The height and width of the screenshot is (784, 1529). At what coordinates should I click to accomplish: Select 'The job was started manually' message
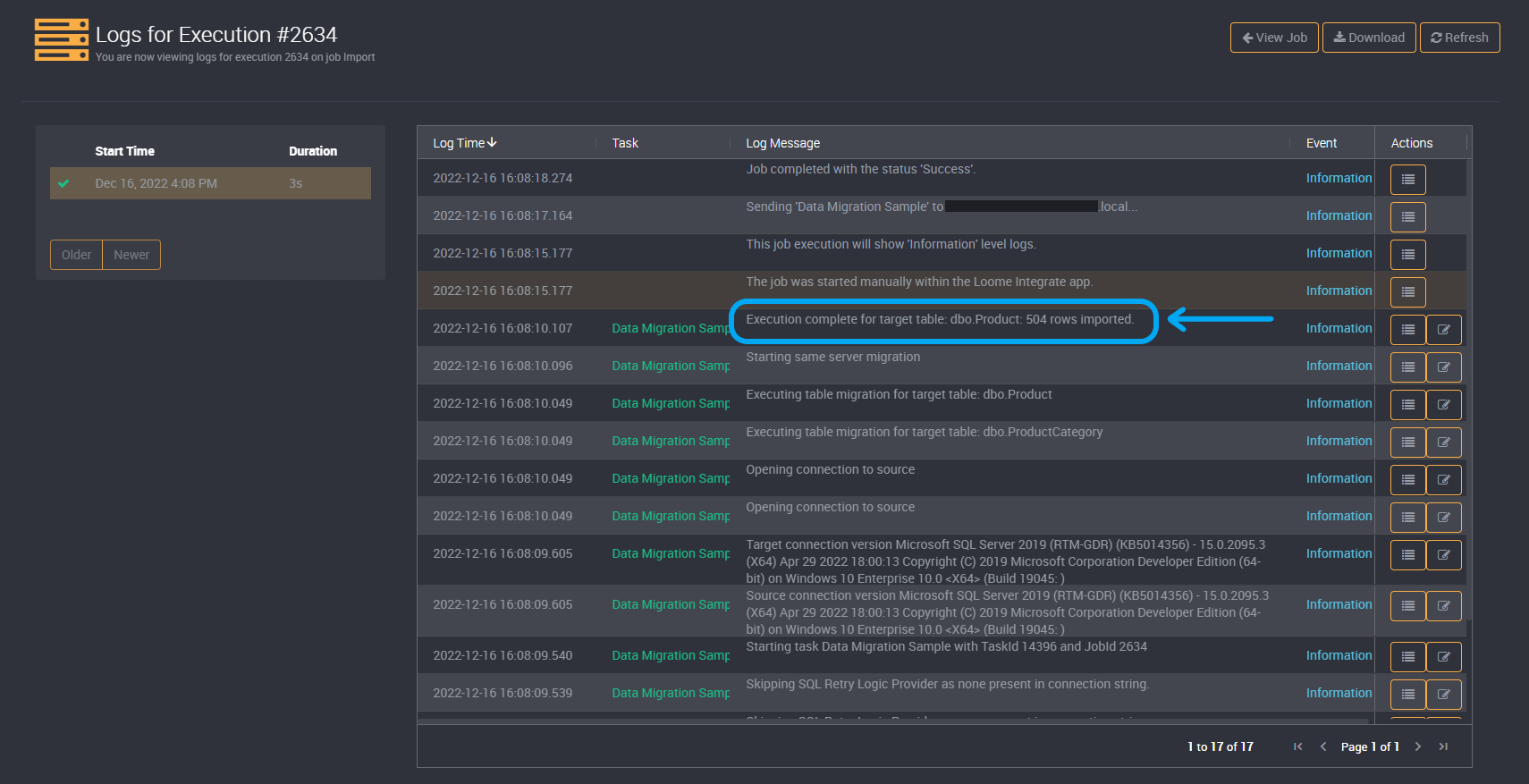point(919,282)
